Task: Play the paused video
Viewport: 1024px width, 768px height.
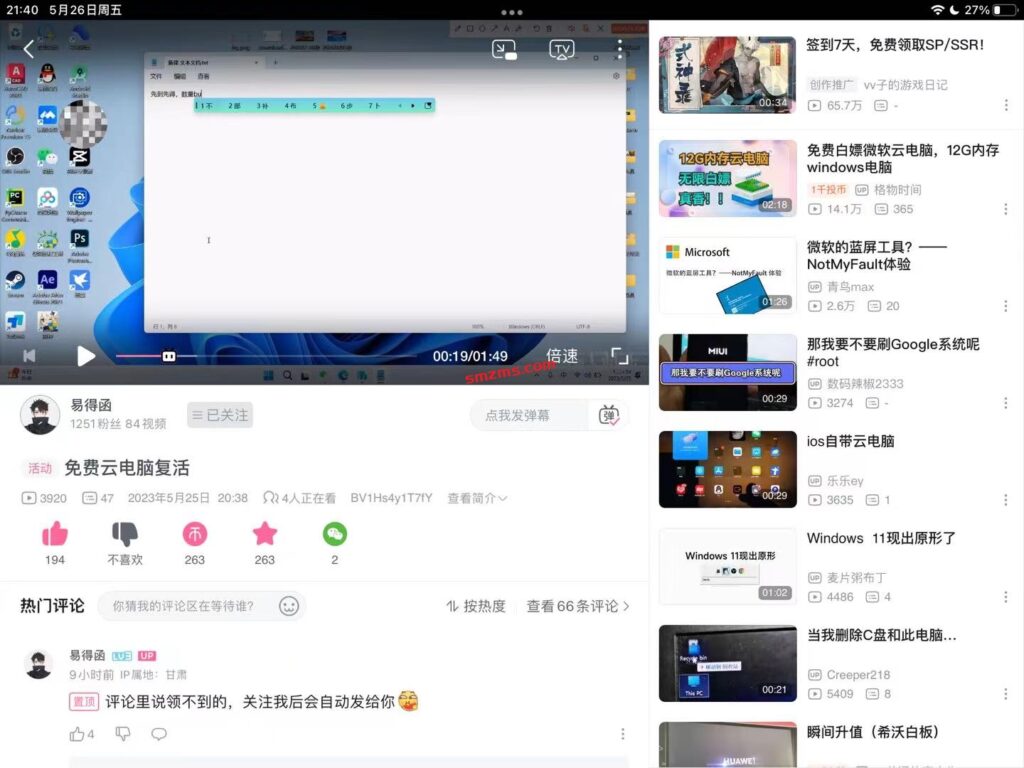Action: 86,356
